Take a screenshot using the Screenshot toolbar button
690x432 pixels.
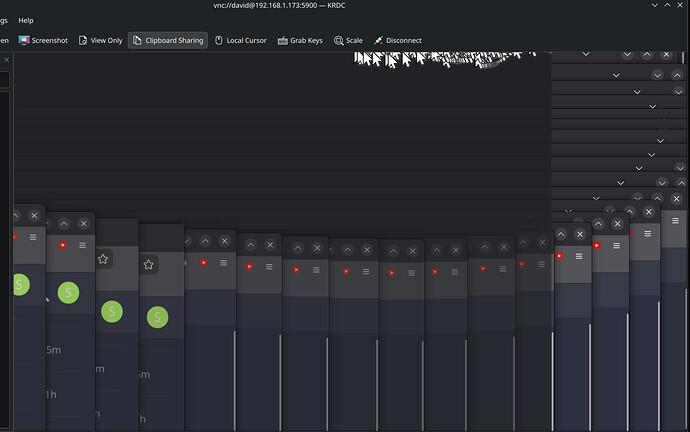[x=42, y=41]
